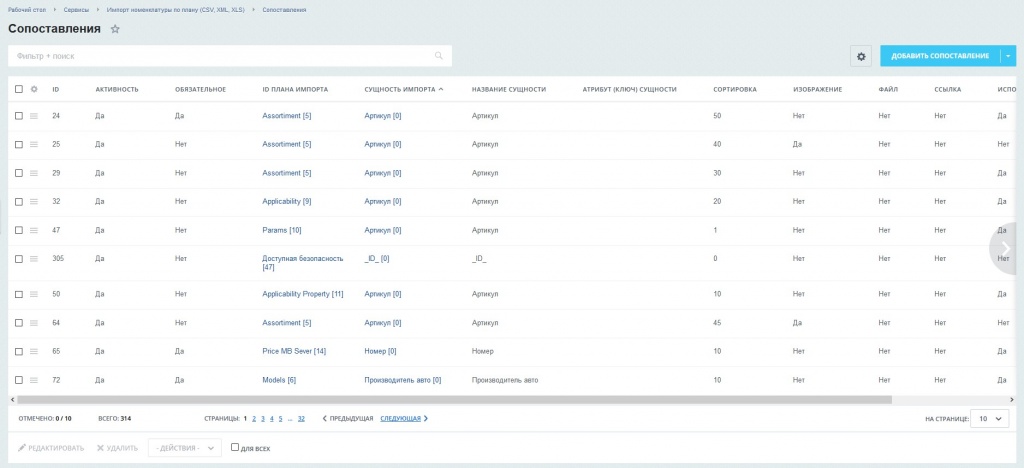Sort by ID column header
Image resolution: width=1024 pixels, height=468 pixels.
tap(56, 89)
